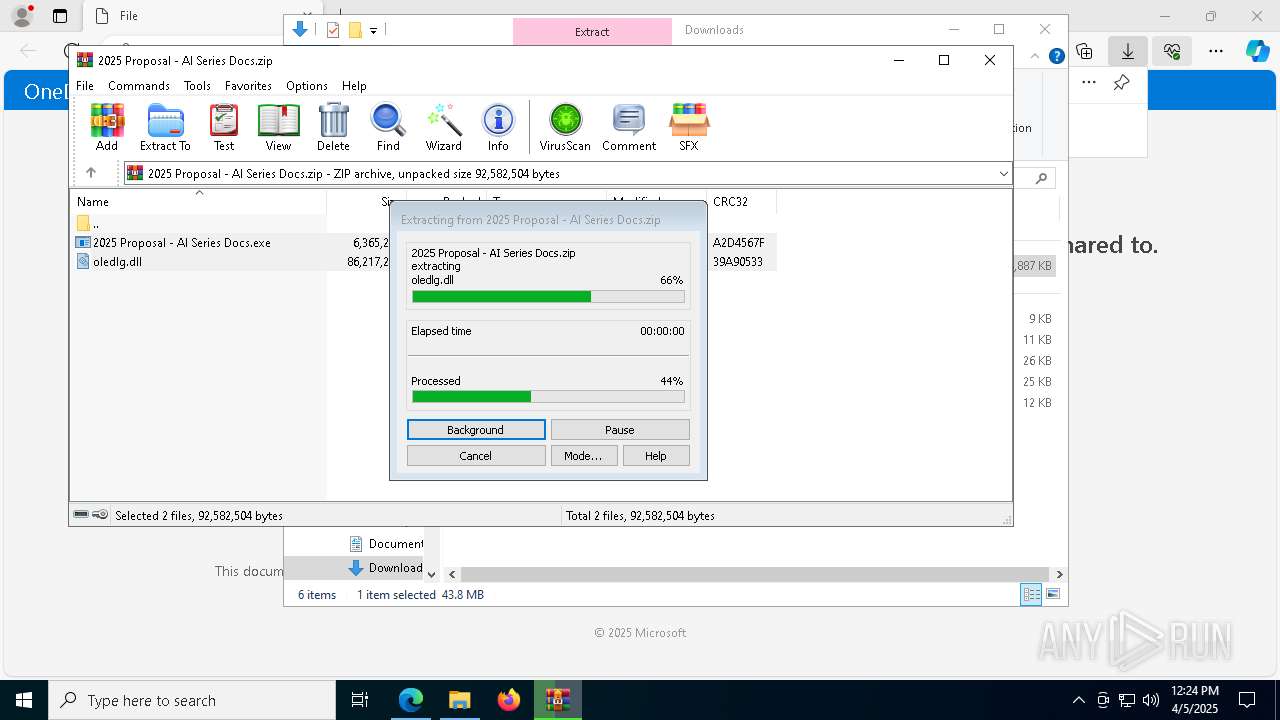Open the Find search tool
The width and height of the screenshot is (1280, 720).
pos(388,127)
